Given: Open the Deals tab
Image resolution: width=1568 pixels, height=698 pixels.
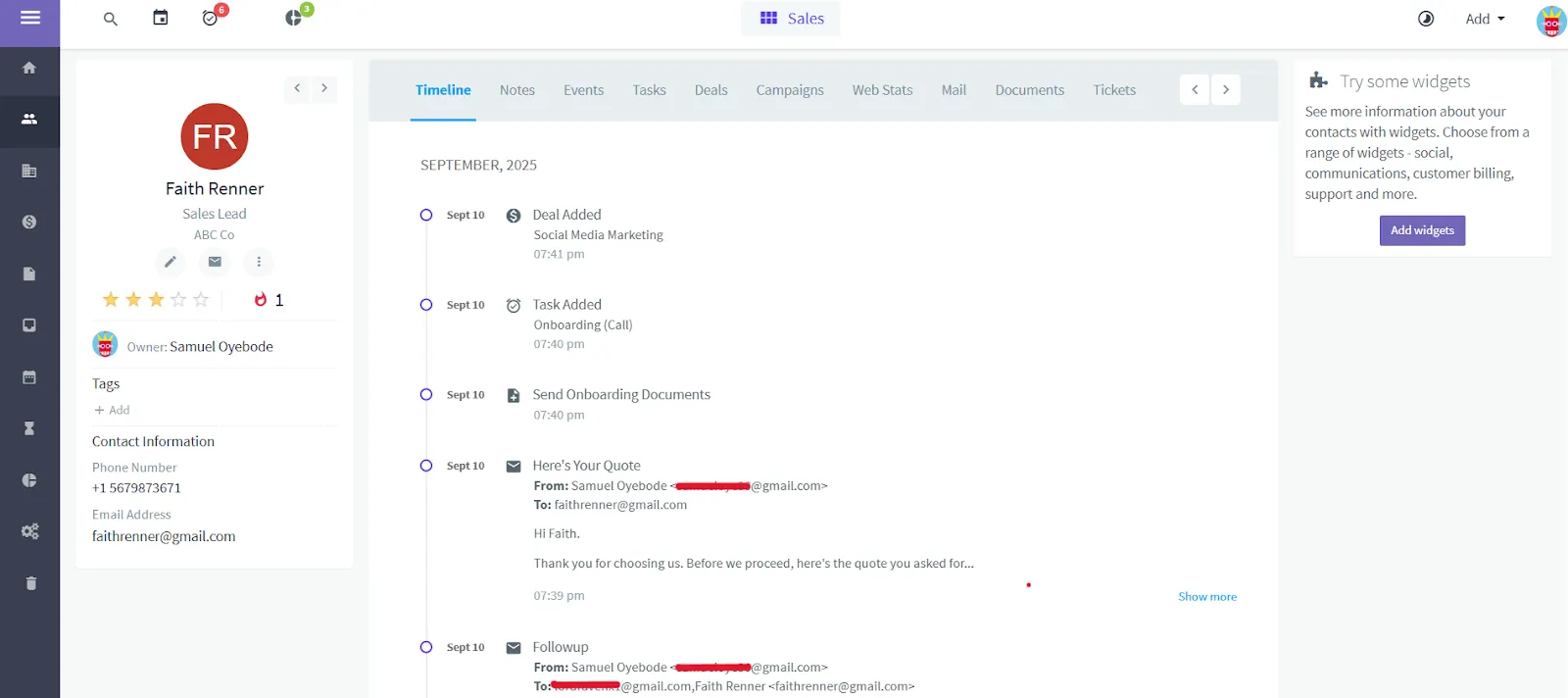Looking at the screenshot, I should click(711, 90).
